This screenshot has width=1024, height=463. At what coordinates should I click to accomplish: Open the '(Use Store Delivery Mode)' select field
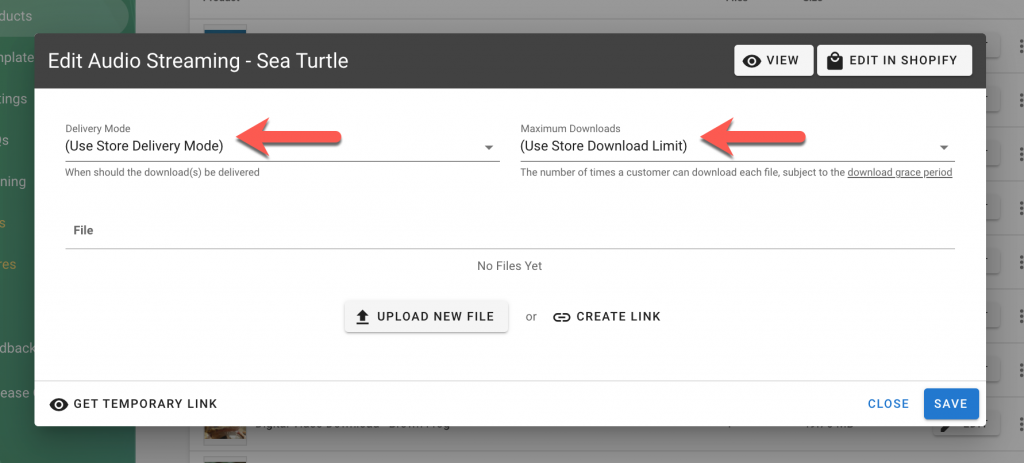point(282,146)
